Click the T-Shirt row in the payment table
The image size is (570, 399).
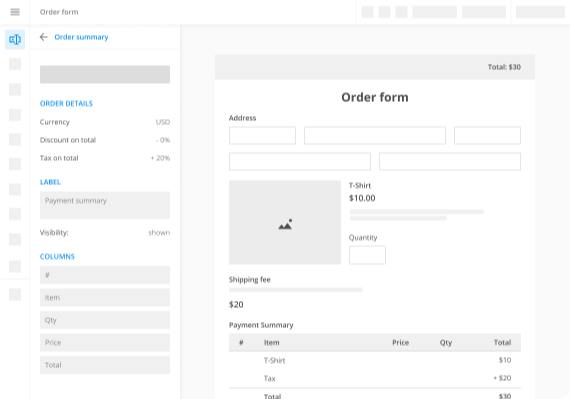click(375, 360)
